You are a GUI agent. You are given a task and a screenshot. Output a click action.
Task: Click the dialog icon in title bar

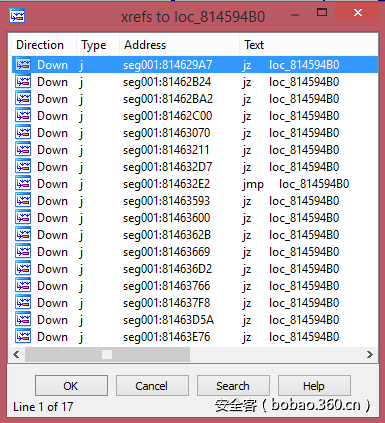pos(17,16)
